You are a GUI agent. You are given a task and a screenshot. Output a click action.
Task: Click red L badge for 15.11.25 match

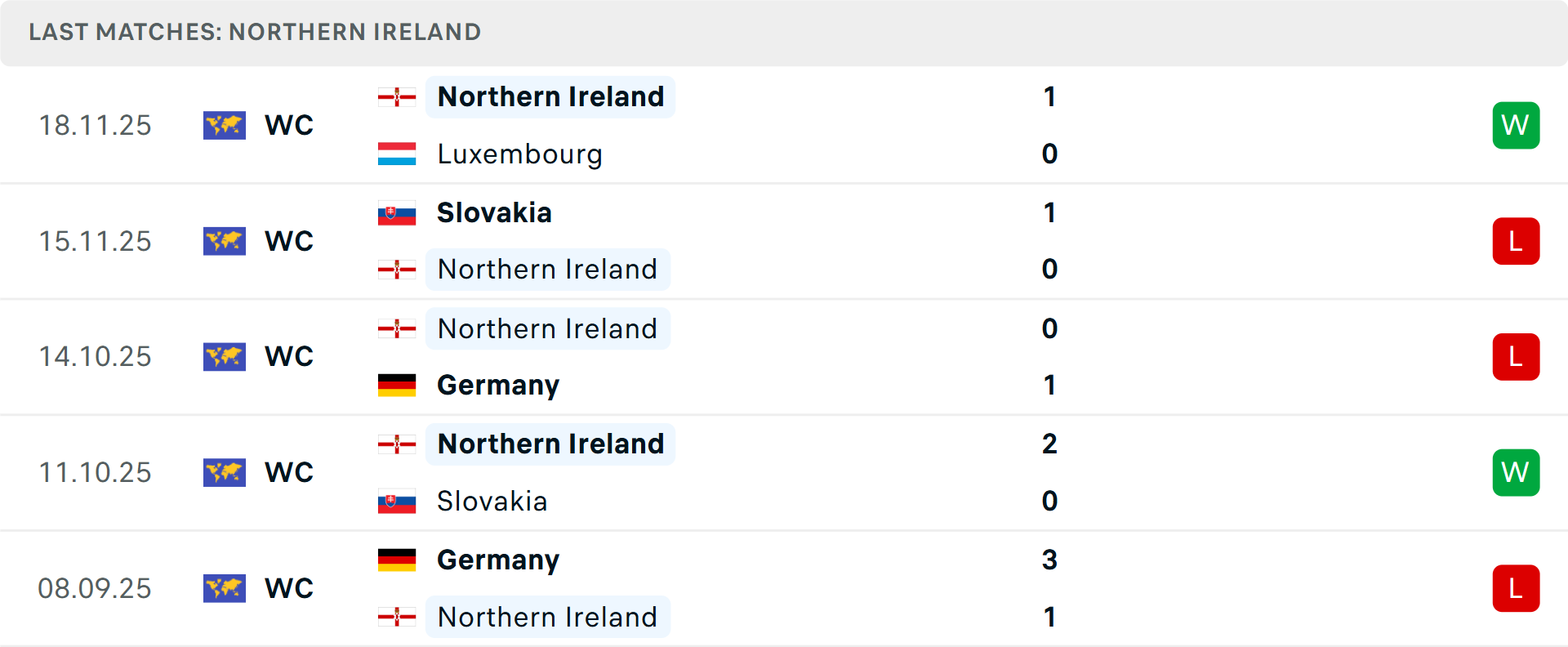pos(1516,242)
